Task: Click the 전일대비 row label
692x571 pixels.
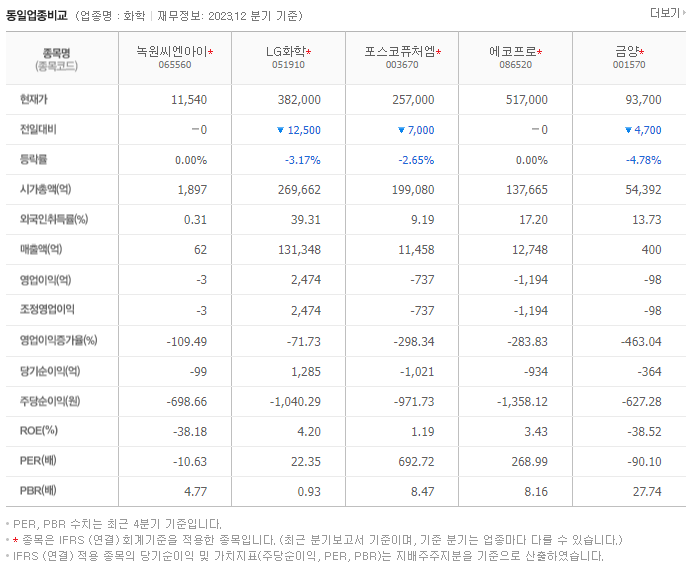Action: (x=38, y=129)
